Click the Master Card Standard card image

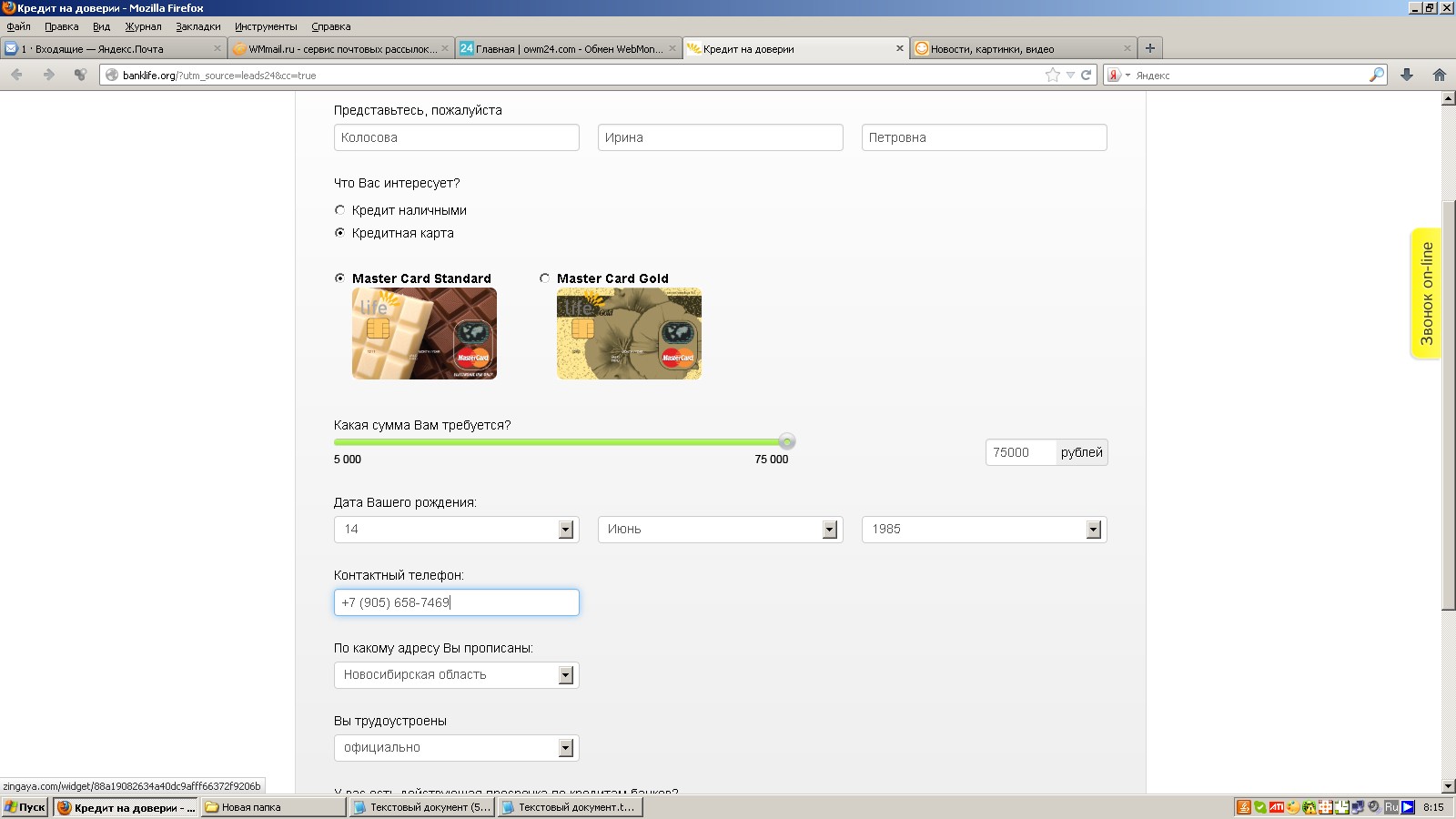click(424, 334)
